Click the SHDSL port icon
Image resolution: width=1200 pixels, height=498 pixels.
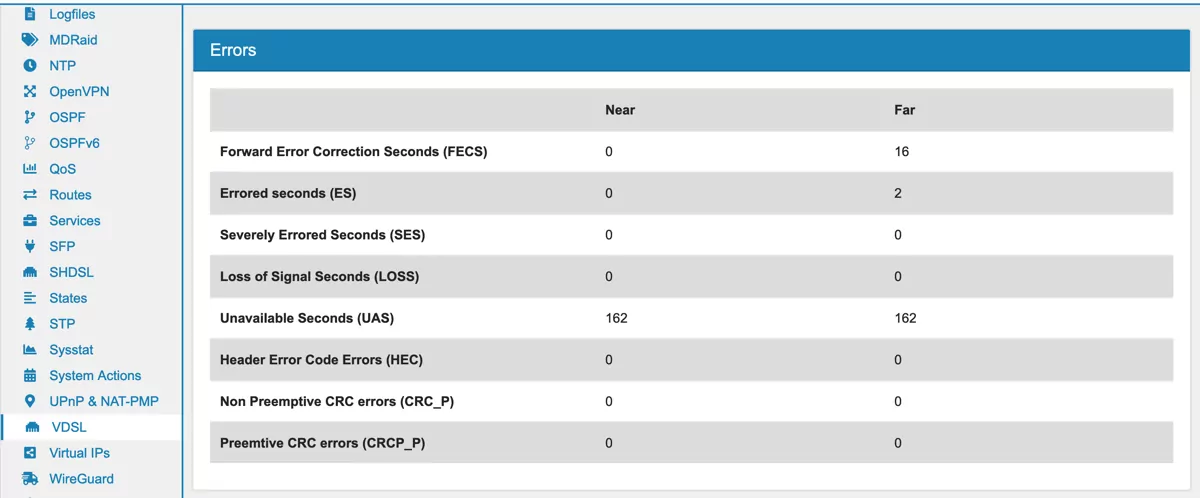click(30, 272)
